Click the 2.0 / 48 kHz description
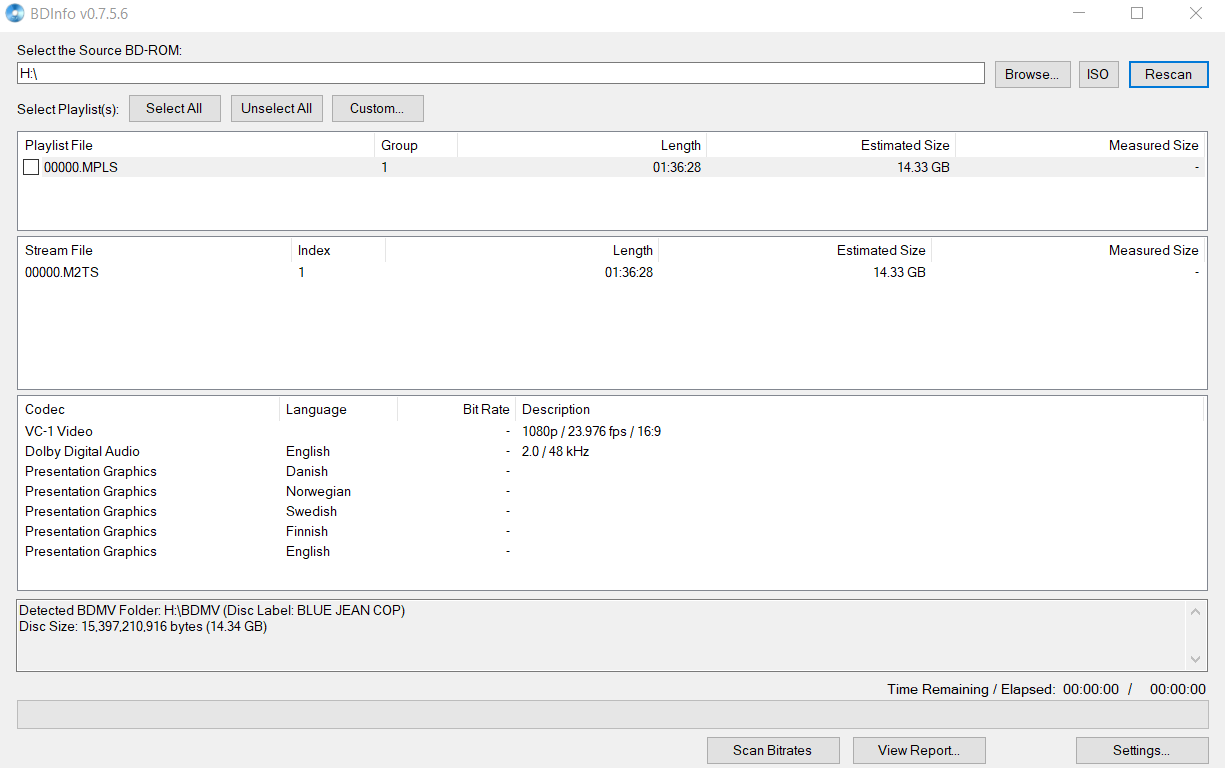This screenshot has width=1225, height=768. click(555, 452)
